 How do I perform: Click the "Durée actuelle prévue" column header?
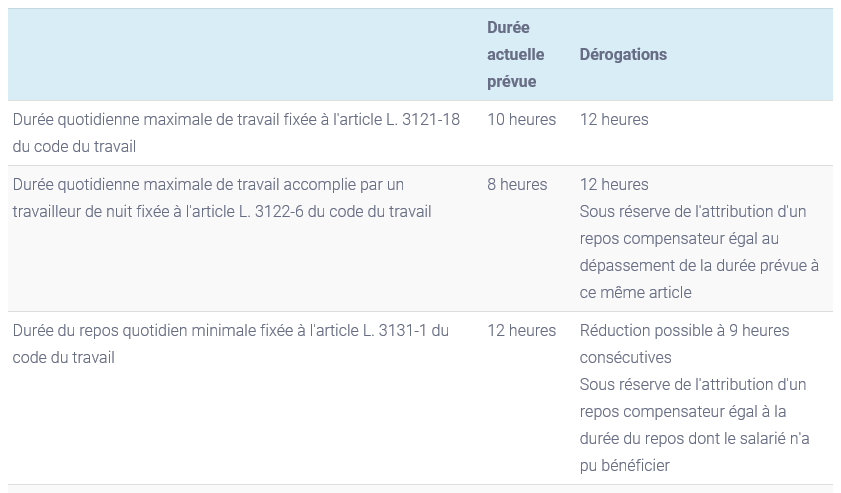pos(511,55)
